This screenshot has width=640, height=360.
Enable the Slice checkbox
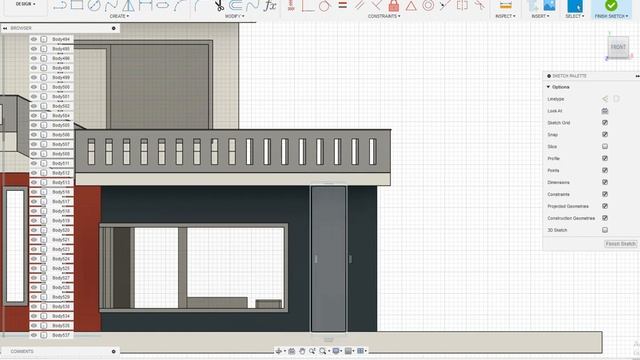605,147
